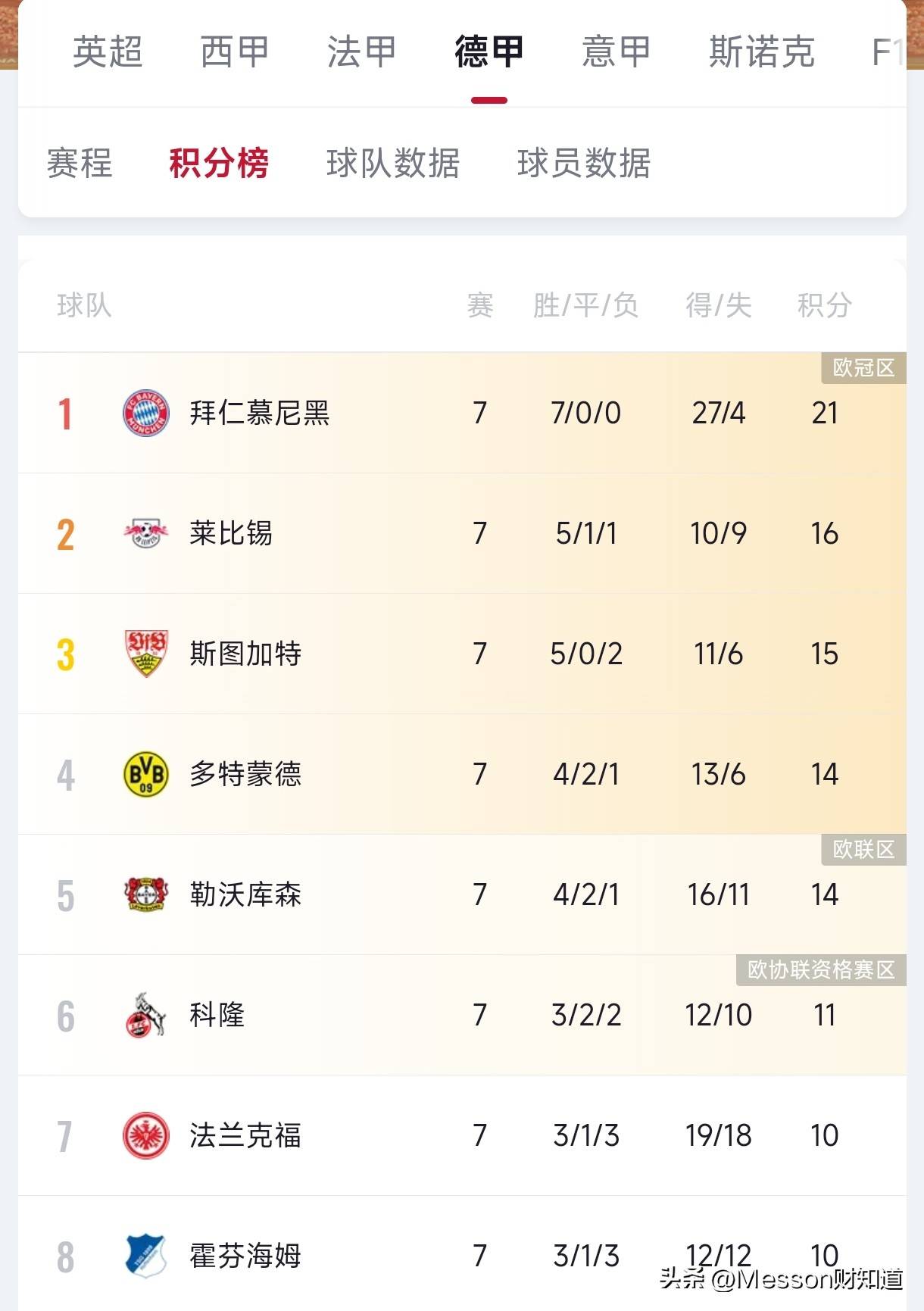Tap the RB Leipzig team crest
The height and width of the screenshot is (1311, 924).
pos(145,533)
